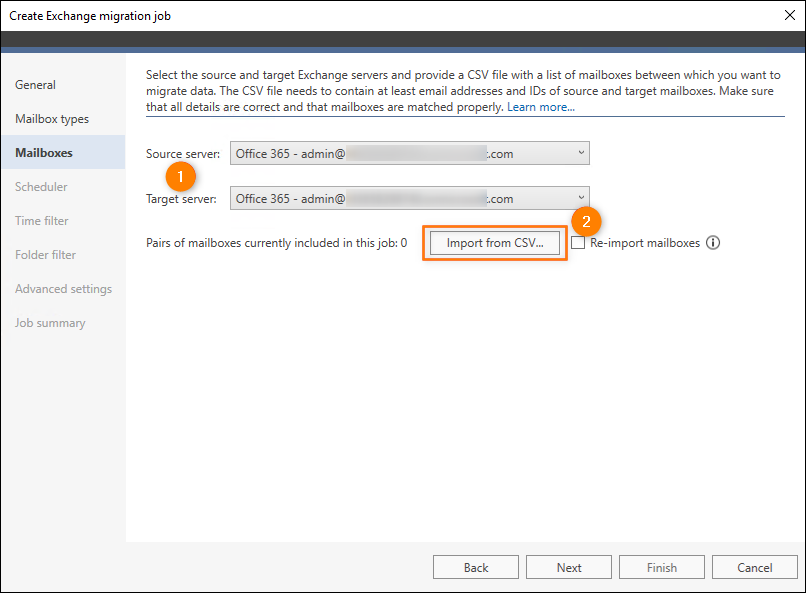
Task: Select the Mailboxes step in sidebar
Action: click(63, 153)
